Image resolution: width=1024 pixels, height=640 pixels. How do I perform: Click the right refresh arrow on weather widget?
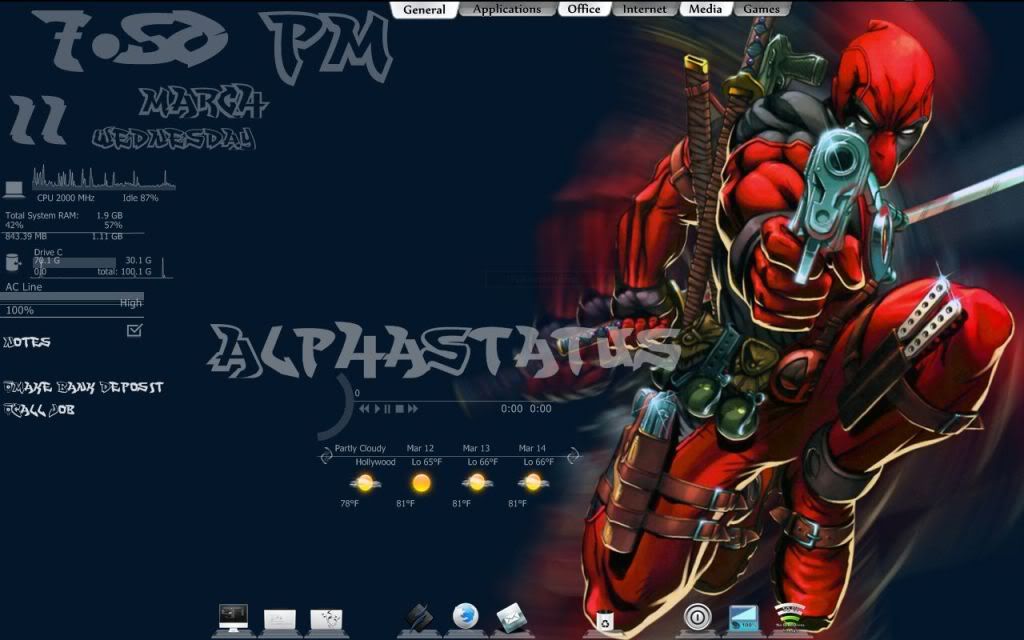(x=573, y=456)
